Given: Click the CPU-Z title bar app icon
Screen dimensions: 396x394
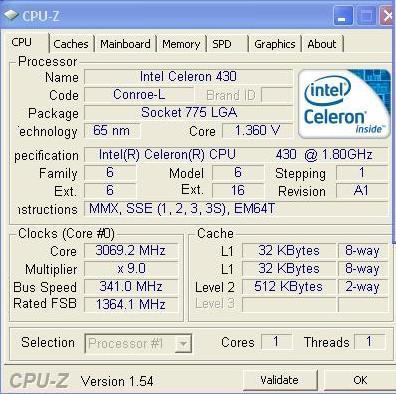Looking at the screenshot, I should pyautogui.click(x=11, y=15).
